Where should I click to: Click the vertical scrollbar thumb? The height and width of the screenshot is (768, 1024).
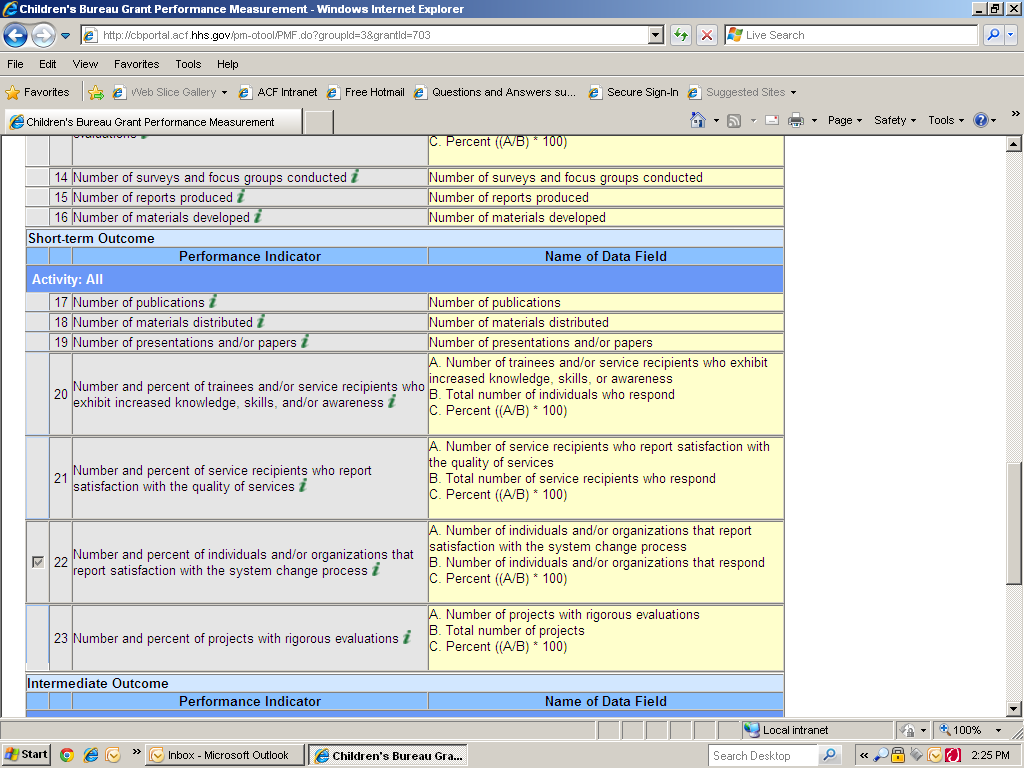[x=1014, y=524]
